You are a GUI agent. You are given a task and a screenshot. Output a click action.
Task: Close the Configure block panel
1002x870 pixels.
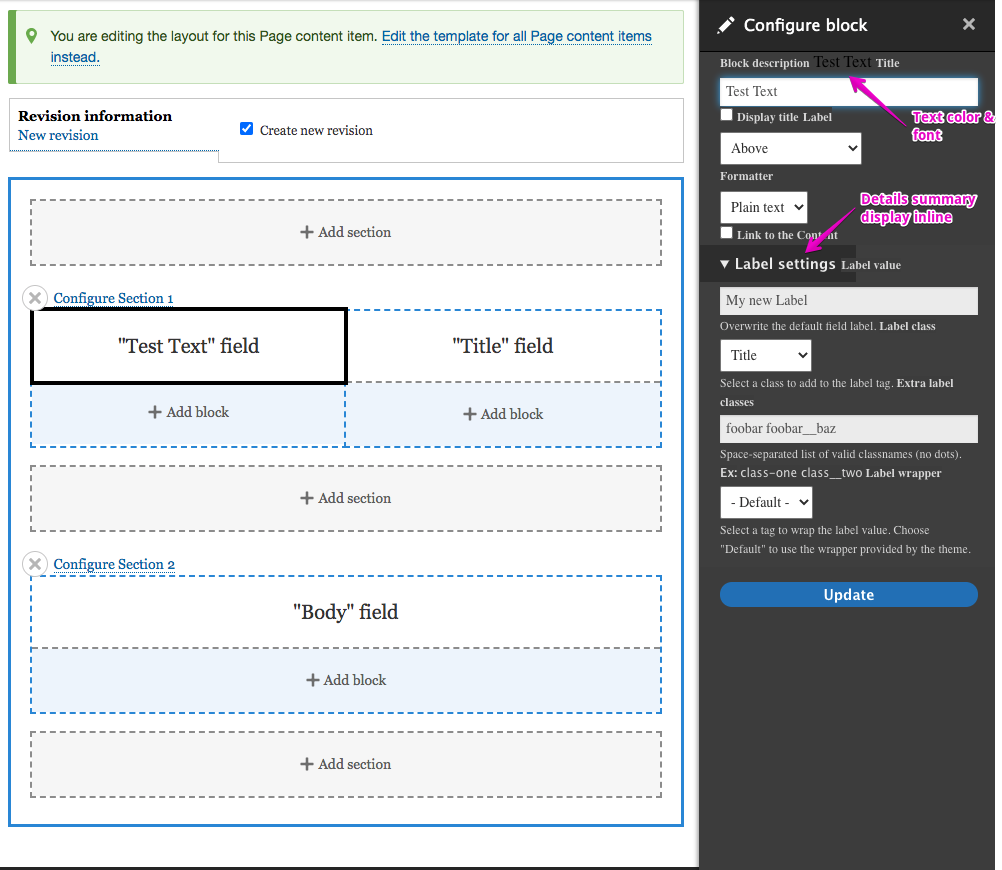(967, 24)
